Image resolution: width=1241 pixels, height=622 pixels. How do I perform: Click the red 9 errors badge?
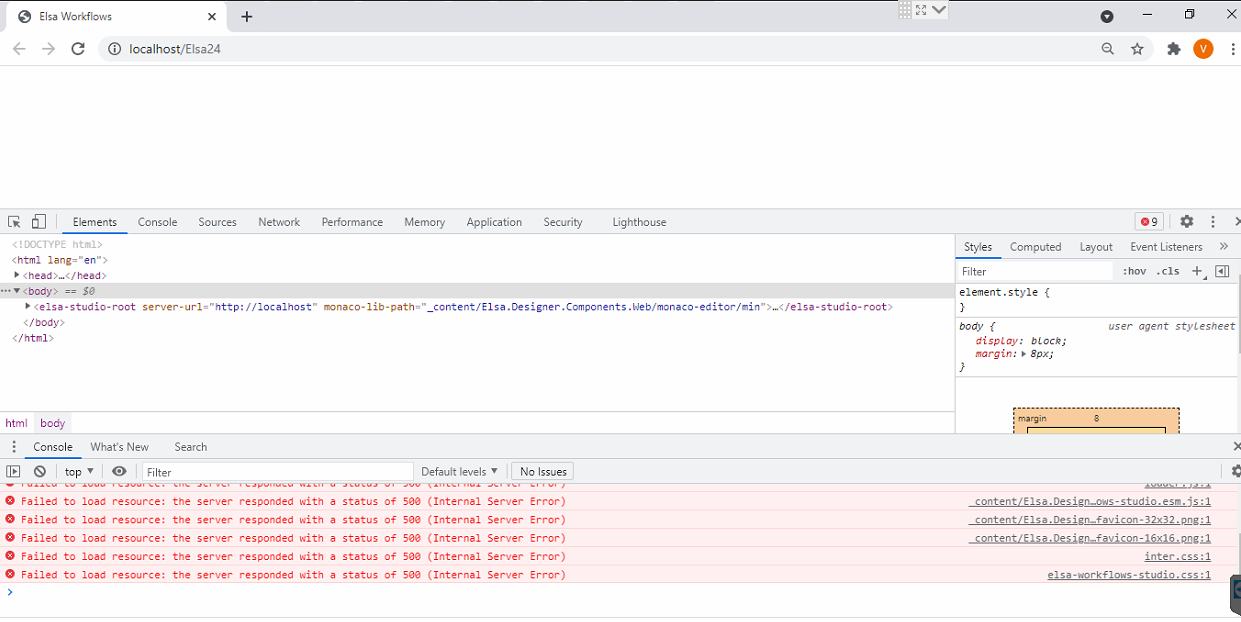pyautogui.click(x=1148, y=222)
